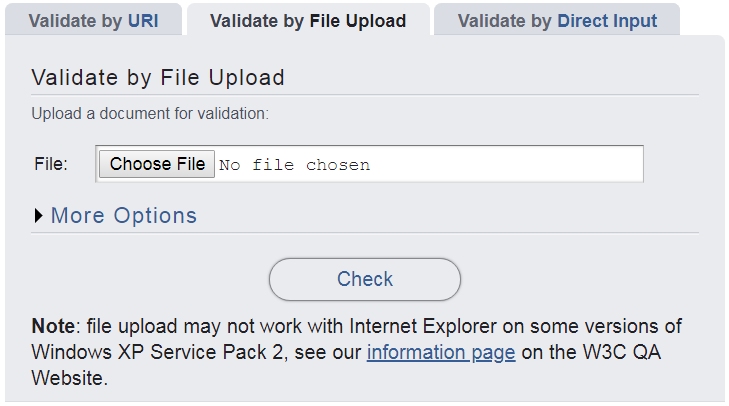Click the bold "File Upload" words in tab
The width and height of the screenshot is (729, 406).
355,21
